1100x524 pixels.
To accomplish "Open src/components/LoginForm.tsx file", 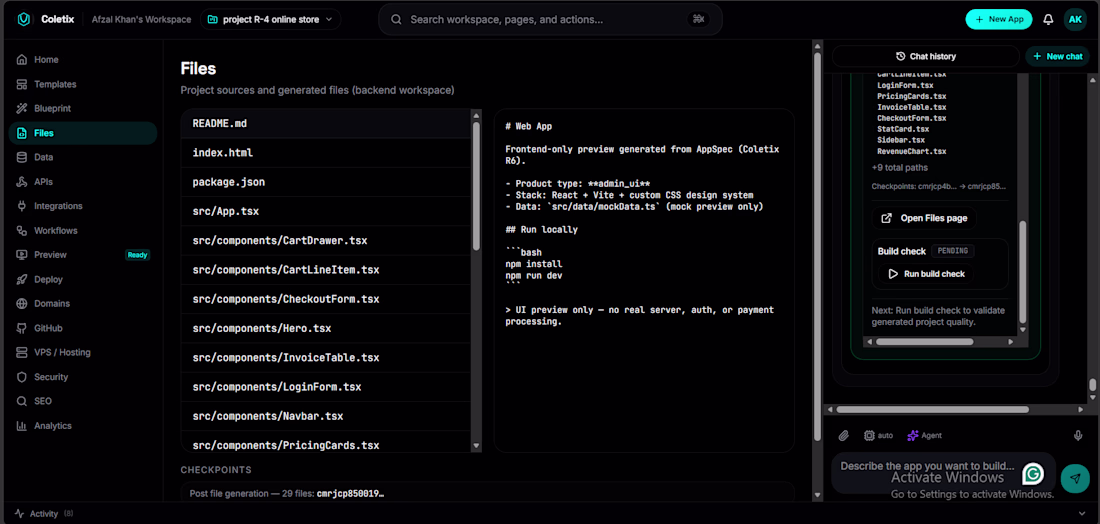I will [x=326, y=387].
